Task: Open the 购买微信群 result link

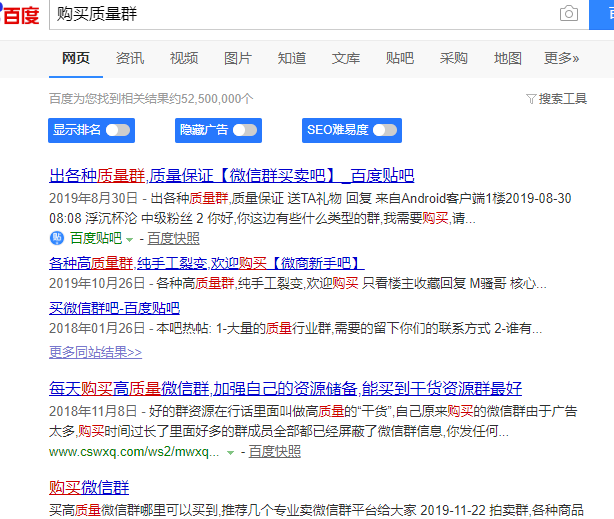Action: 89,487
